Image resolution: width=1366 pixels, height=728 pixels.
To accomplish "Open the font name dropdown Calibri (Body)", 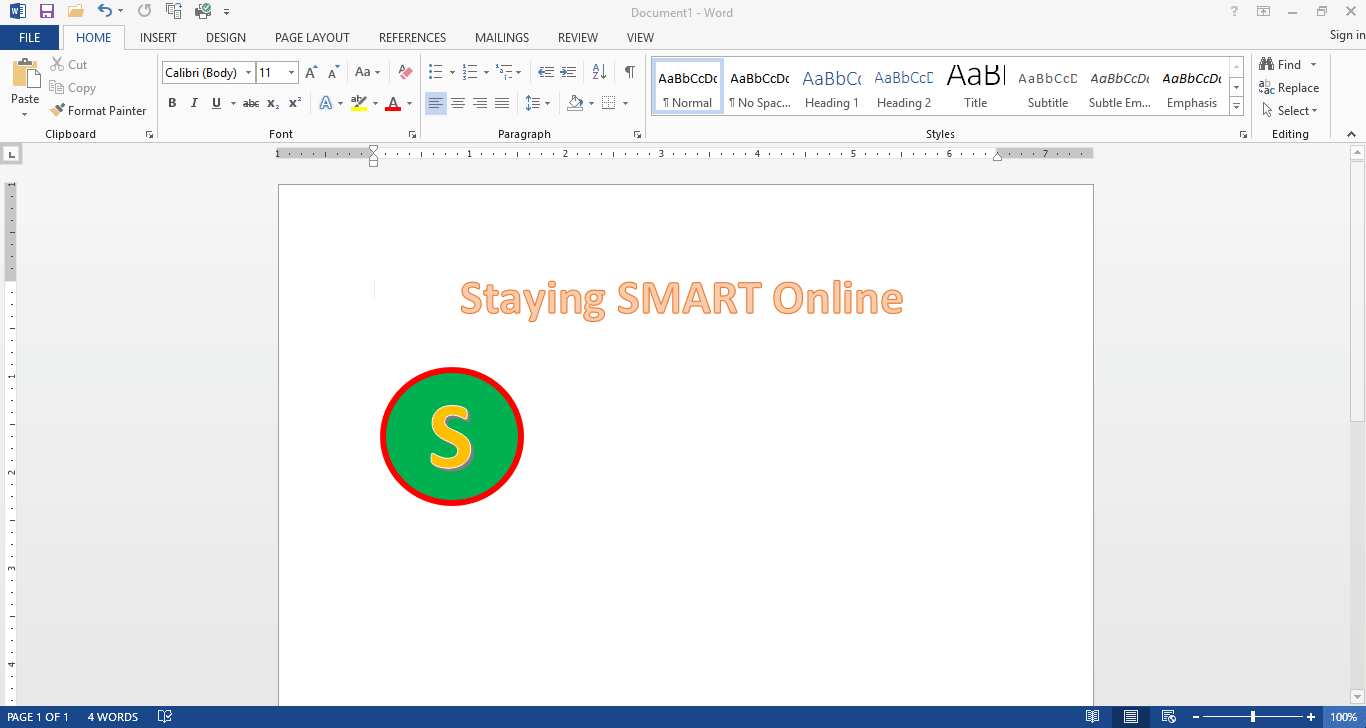I will 249,73.
